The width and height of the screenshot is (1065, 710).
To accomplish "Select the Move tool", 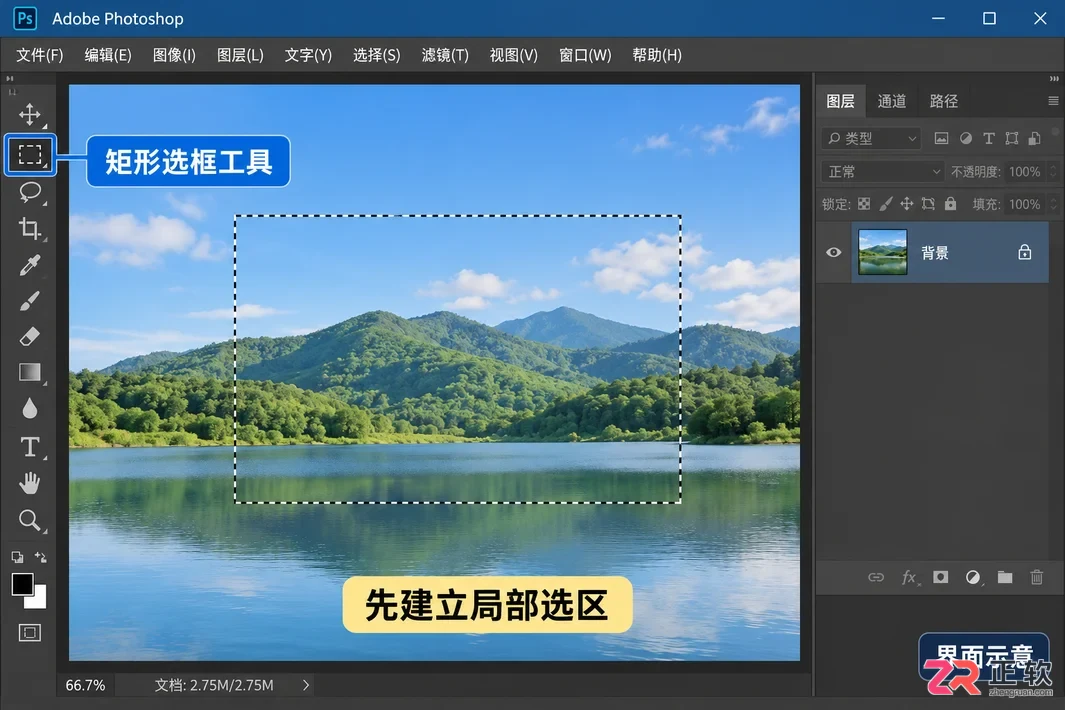I will click(x=29, y=115).
